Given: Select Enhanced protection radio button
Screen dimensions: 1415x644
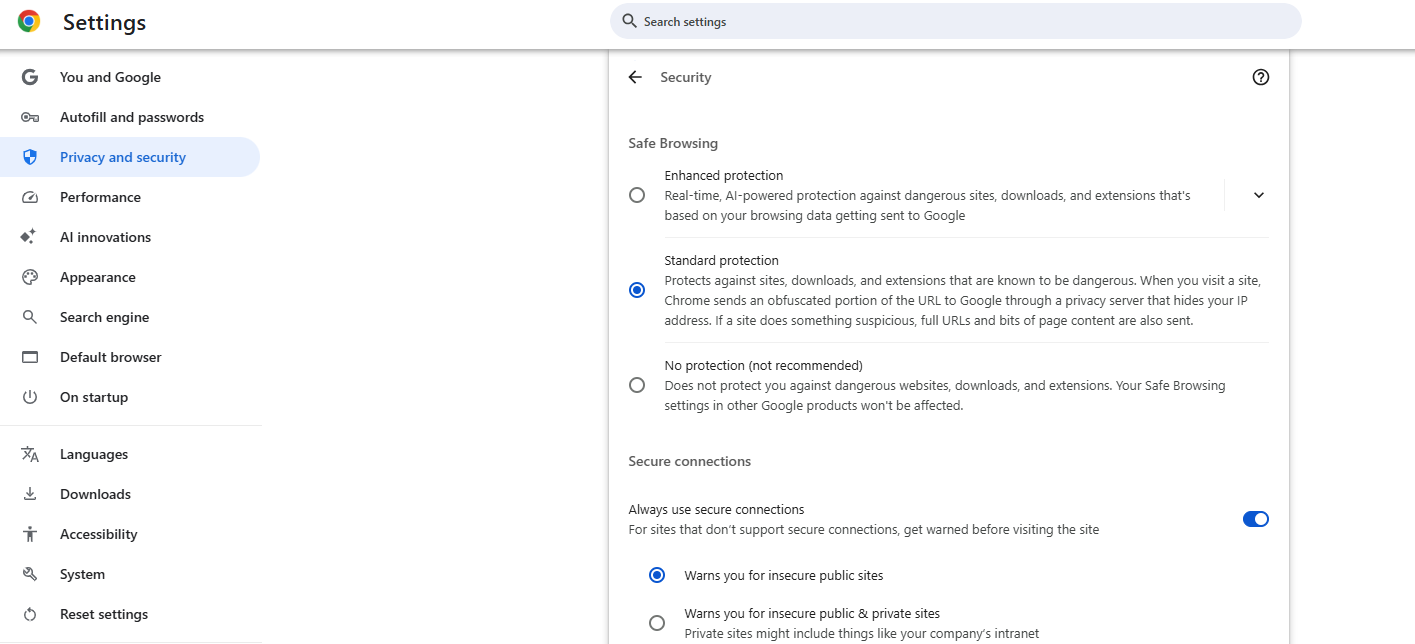Looking at the screenshot, I should 637,195.
